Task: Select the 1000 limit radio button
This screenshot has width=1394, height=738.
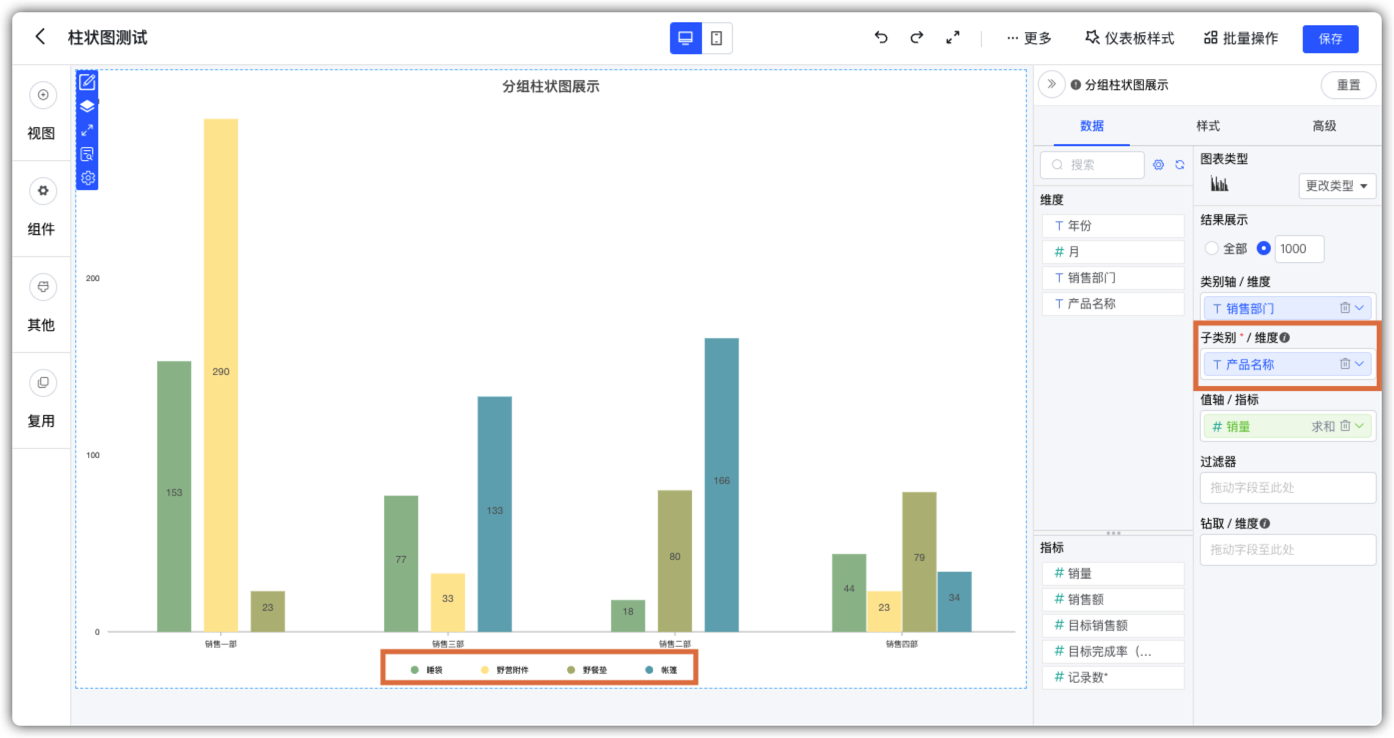Action: click(x=1263, y=248)
